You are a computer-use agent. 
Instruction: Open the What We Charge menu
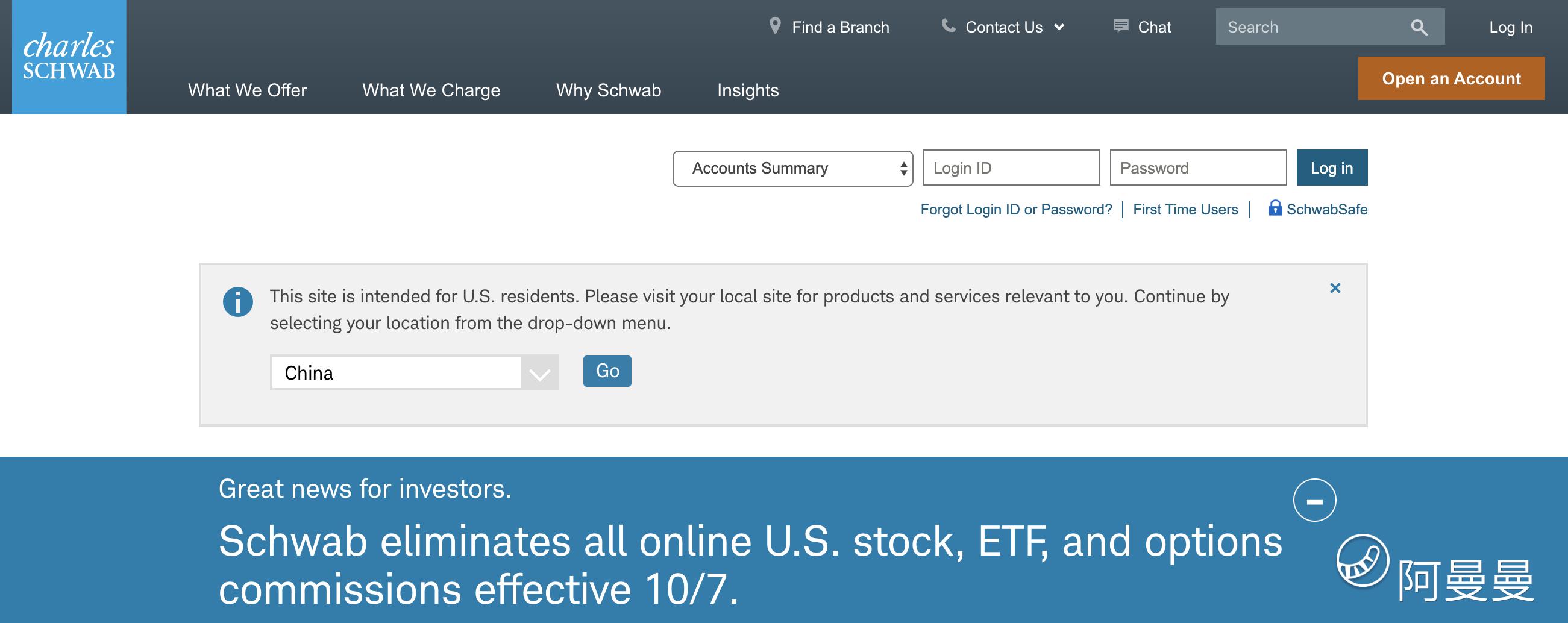coord(431,90)
